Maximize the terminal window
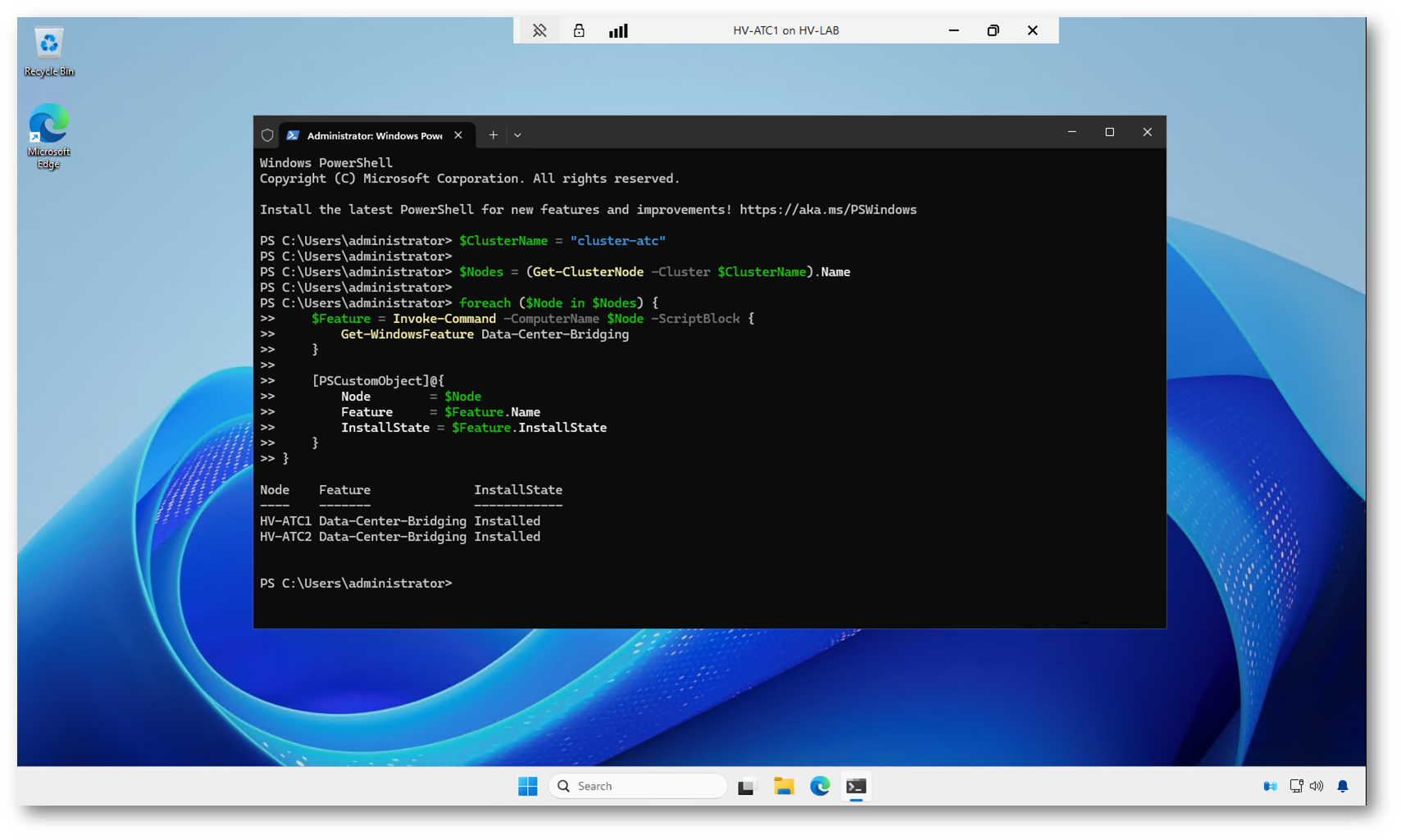 coord(1109,132)
